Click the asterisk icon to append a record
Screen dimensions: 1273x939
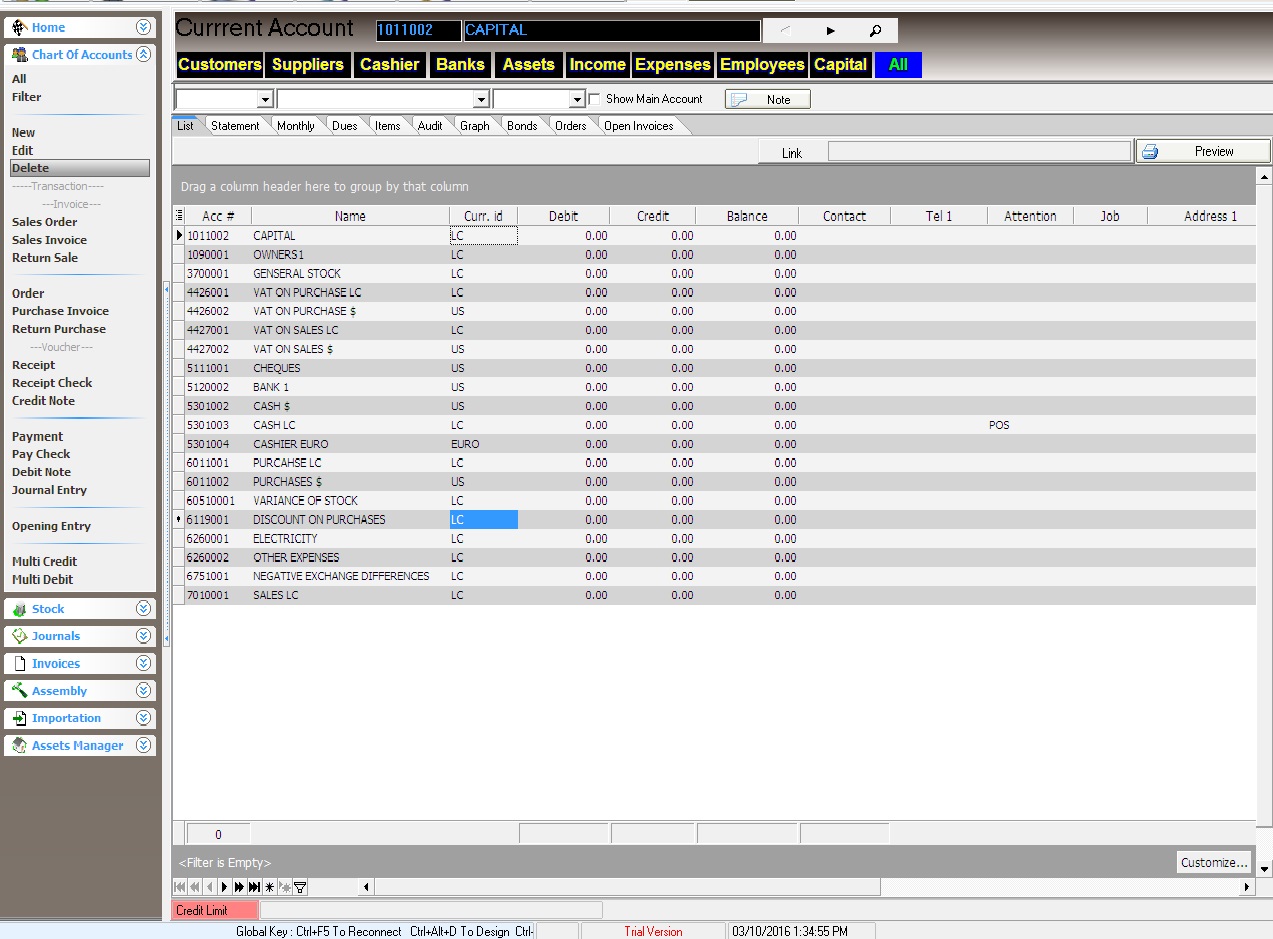pyautogui.click(x=269, y=887)
